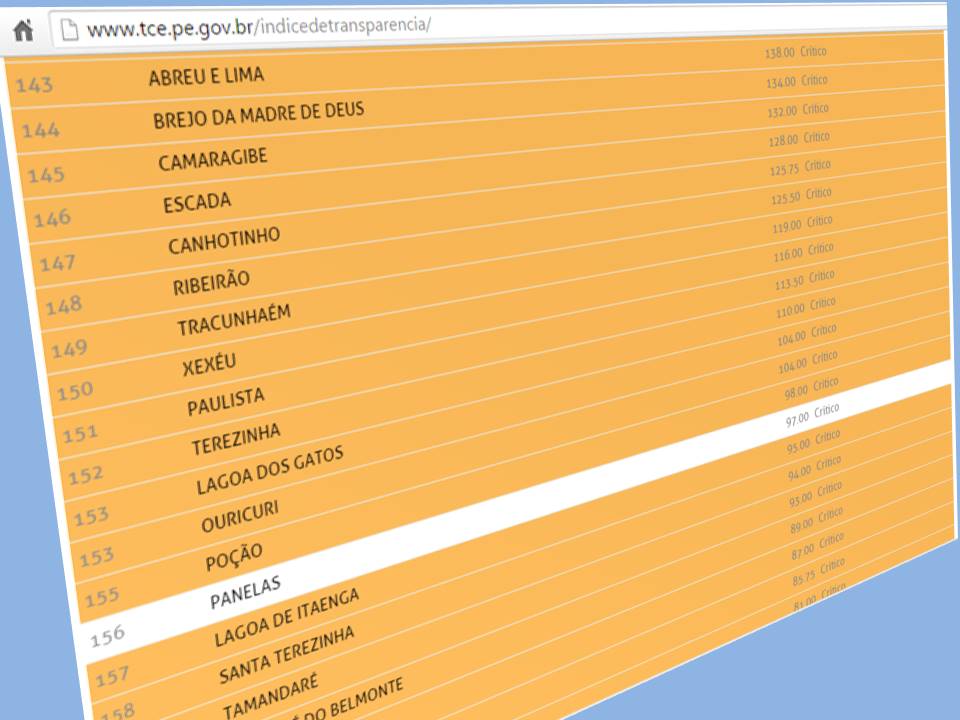Click LAGOA DOS GATOS entry
Viewport: 960px width, 720px height.
click(269, 470)
